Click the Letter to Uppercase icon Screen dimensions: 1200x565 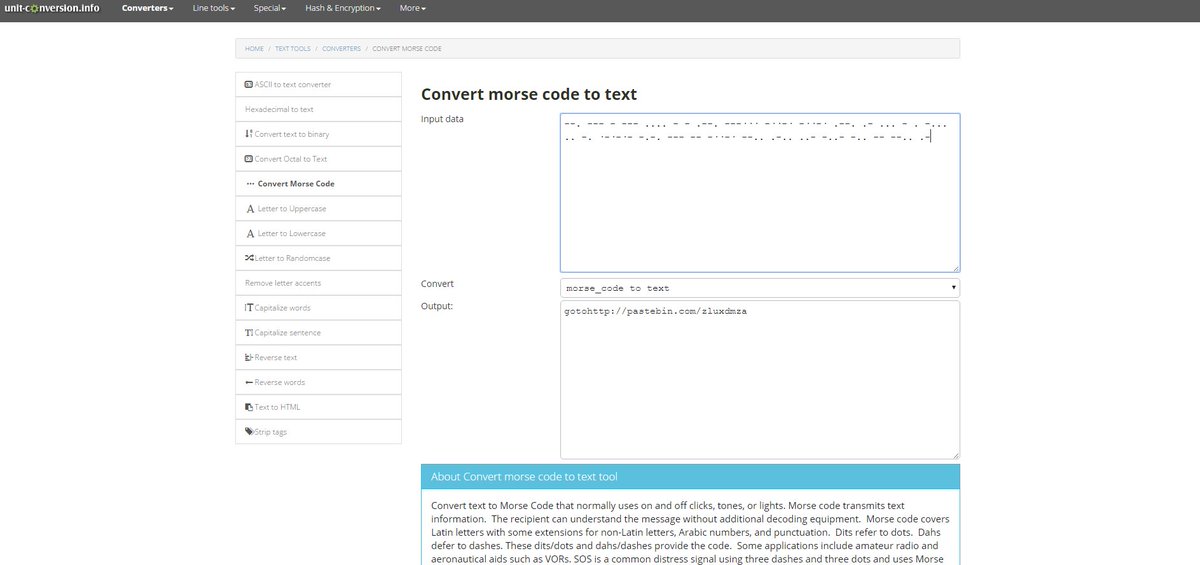pos(249,209)
